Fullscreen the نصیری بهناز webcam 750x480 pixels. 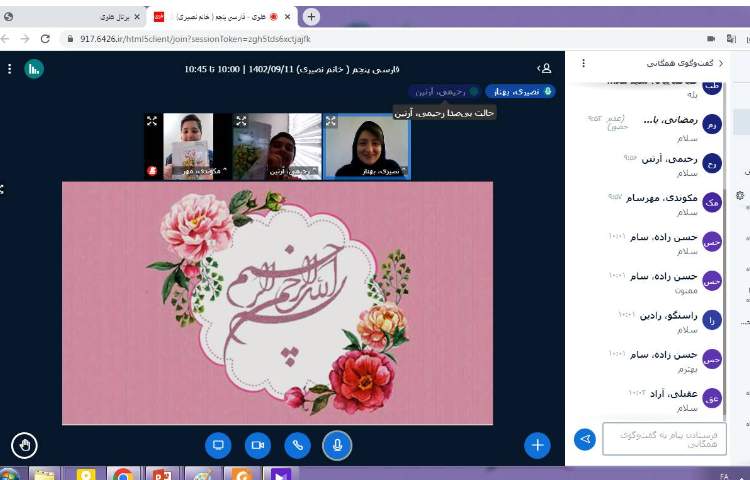(331, 121)
